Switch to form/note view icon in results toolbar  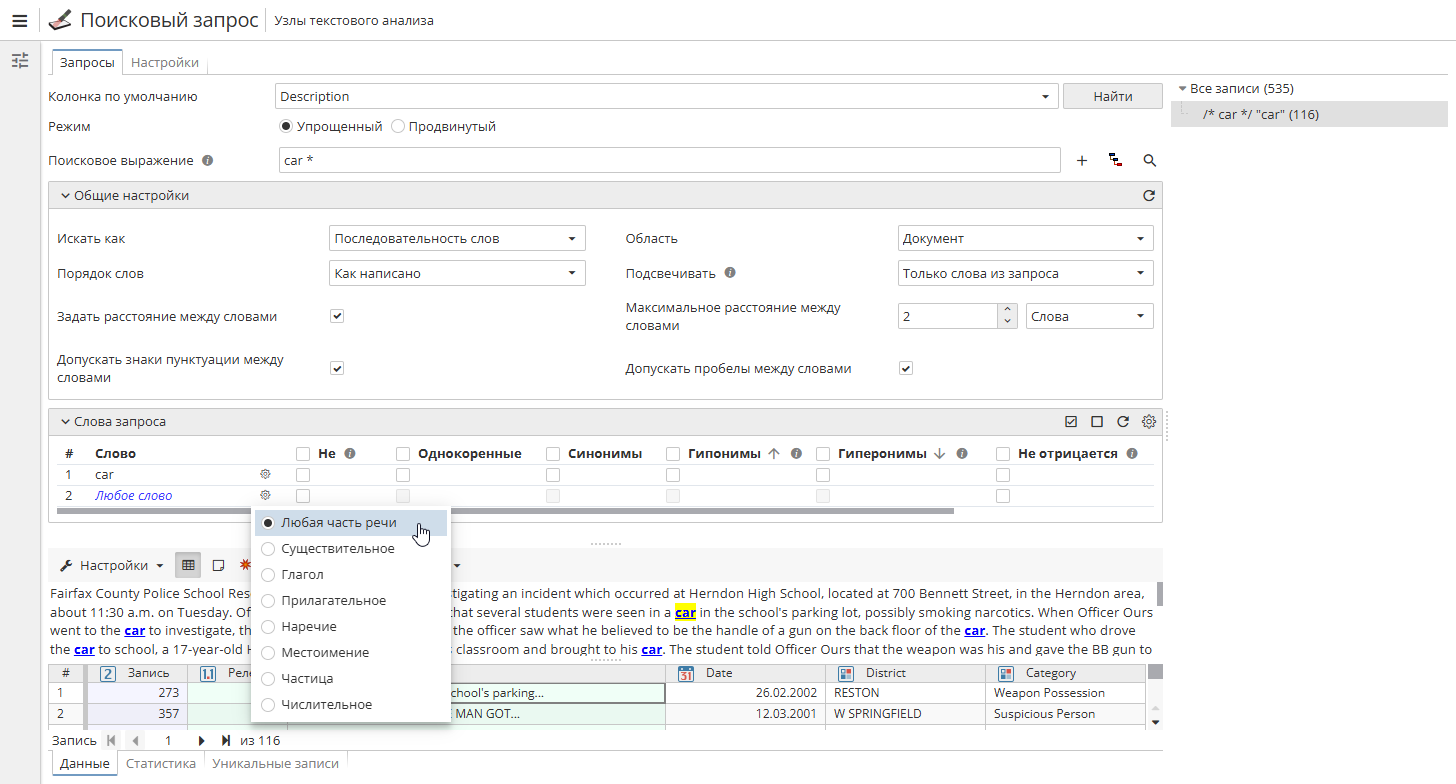[x=218, y=565]
